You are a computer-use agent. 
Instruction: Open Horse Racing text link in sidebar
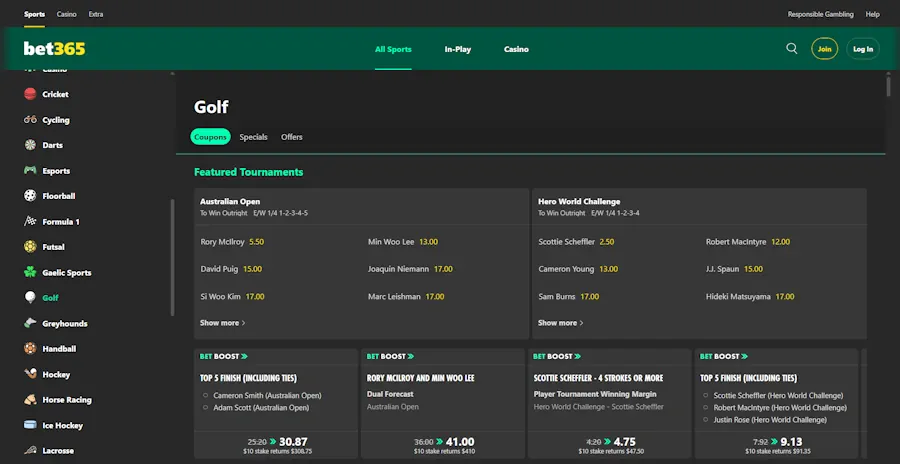pos(67,400)
